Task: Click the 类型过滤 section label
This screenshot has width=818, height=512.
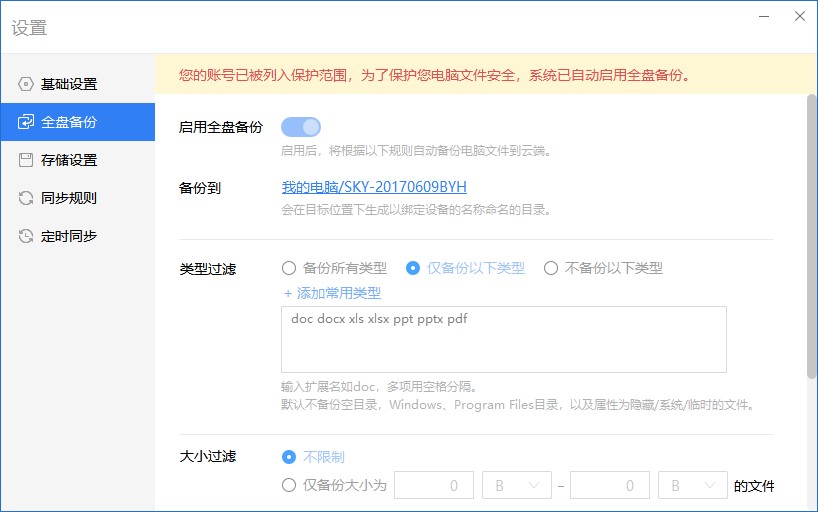Action: [208, 269]
